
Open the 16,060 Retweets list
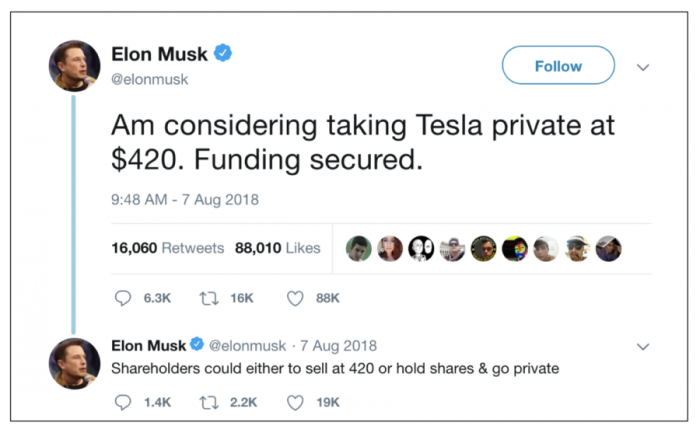click(x=168, y=248)
